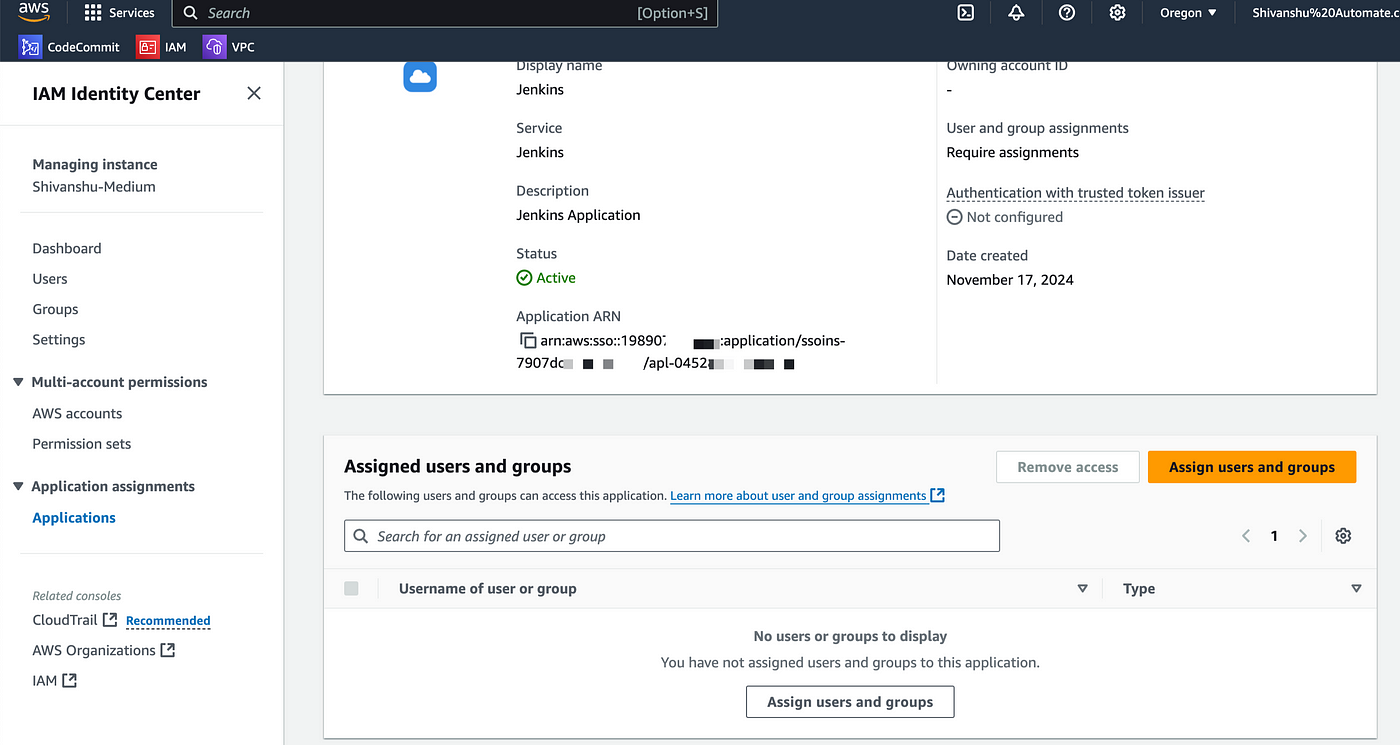Open the external link icon beside Learn more

(937, 495)
